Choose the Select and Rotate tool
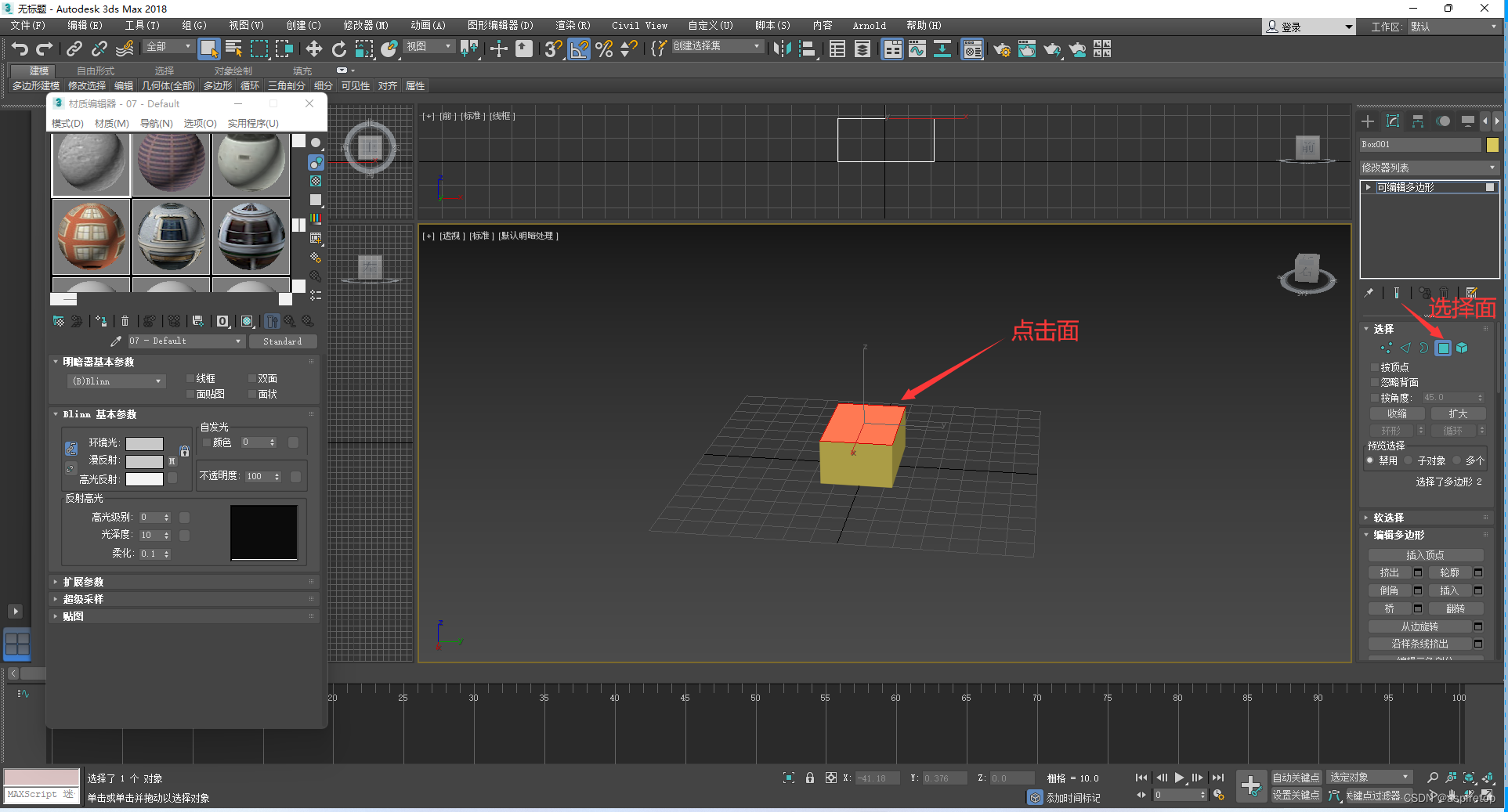This screenshot has width=1508, height=812. coord(338,49)
